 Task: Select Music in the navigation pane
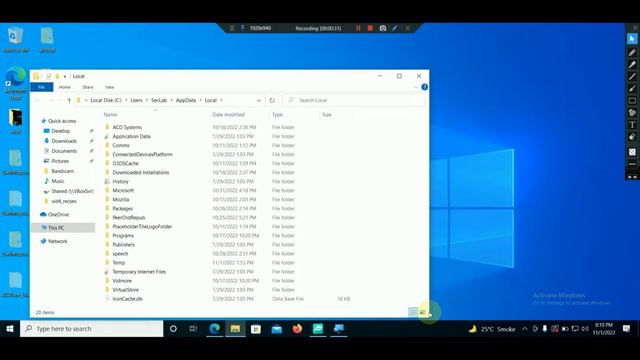pyautogui.click(x=58, y=181)
